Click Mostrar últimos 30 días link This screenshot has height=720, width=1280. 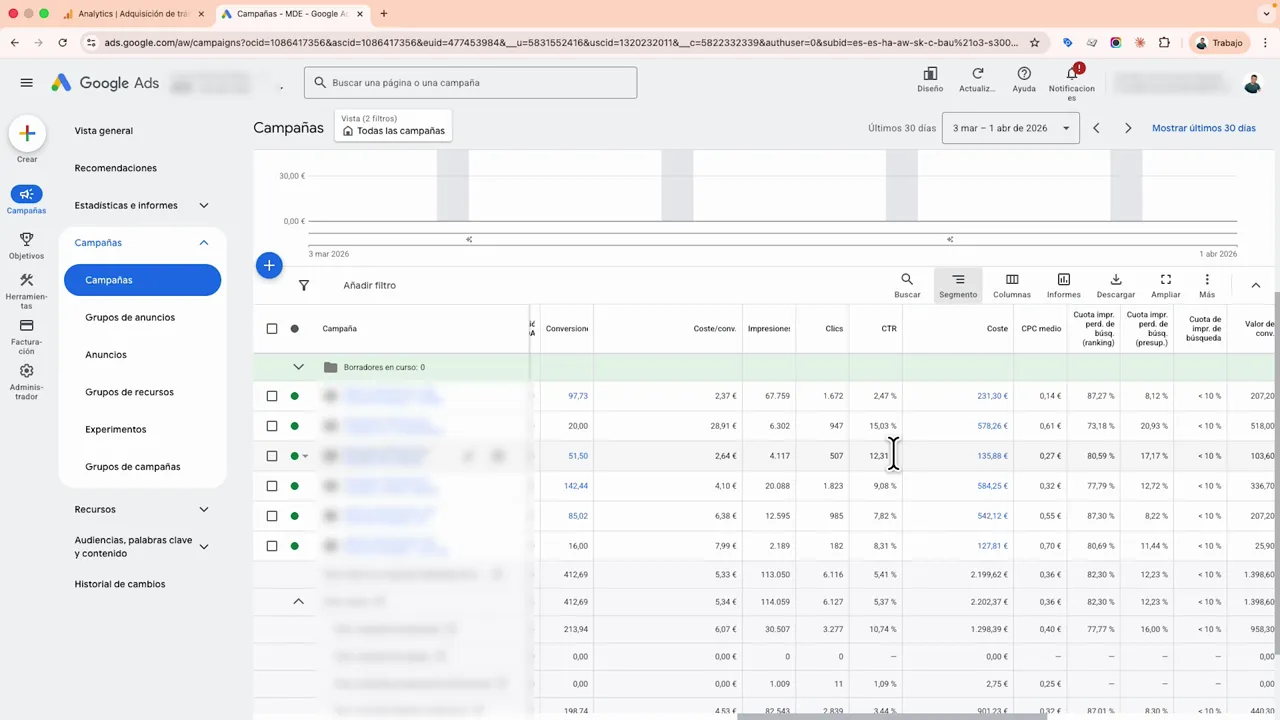(x=1204, y=128)
